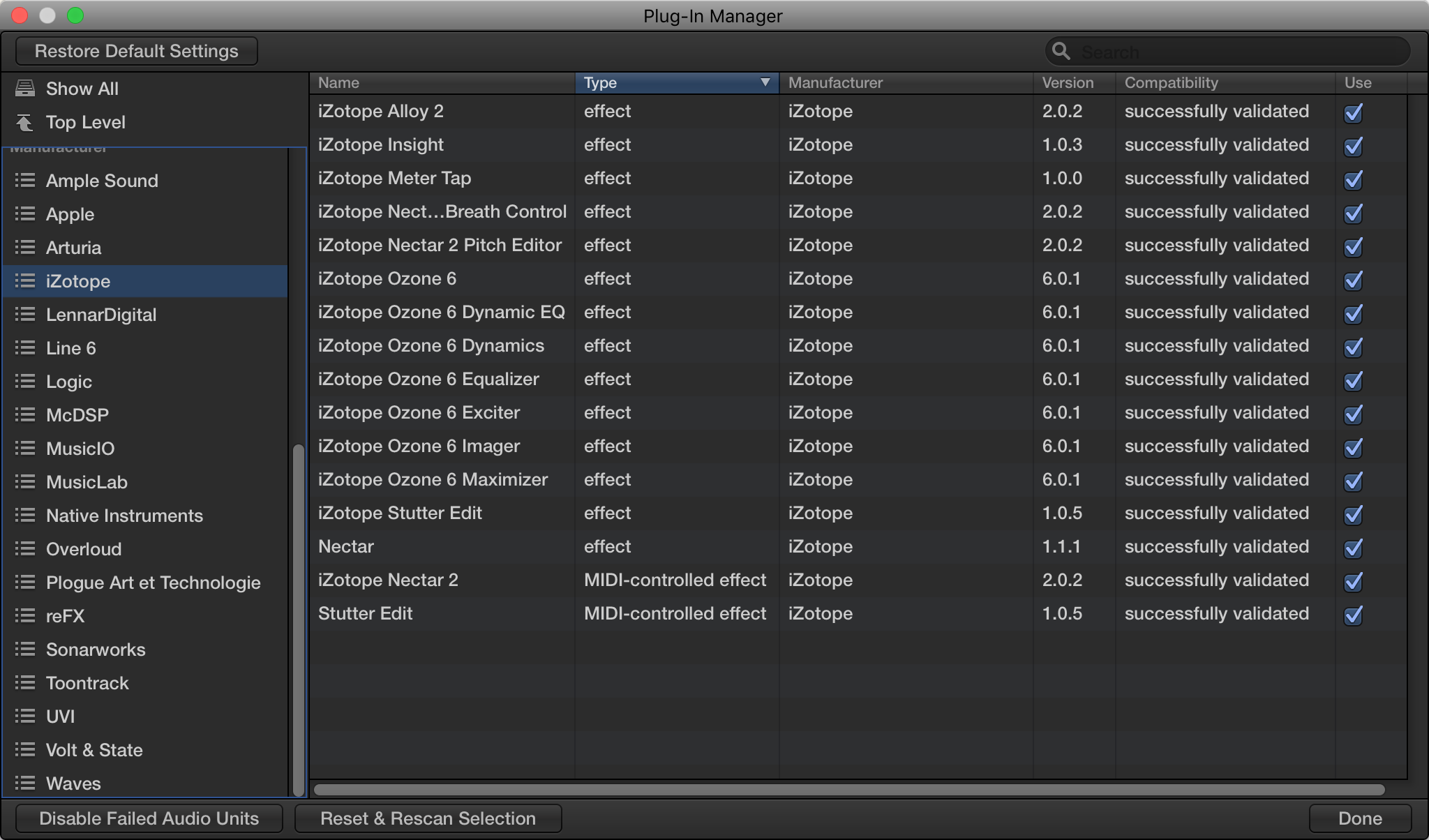Viewport: 1429px width, 840px height.
Task: Click the sort triangle on the Type column
Action: (763, 82)
